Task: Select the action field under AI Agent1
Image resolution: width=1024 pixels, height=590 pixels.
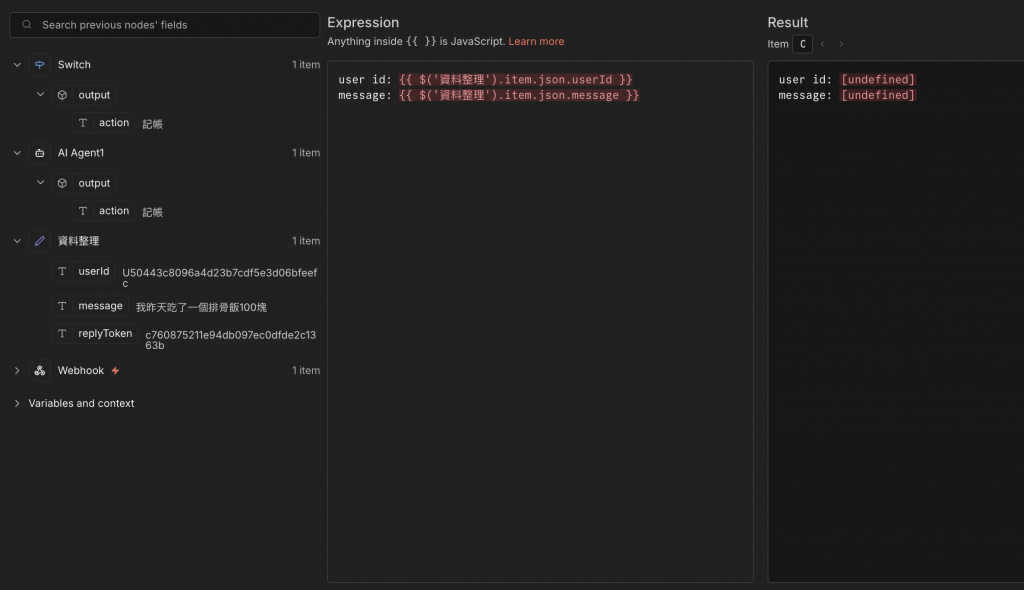Action: (104, 211)
